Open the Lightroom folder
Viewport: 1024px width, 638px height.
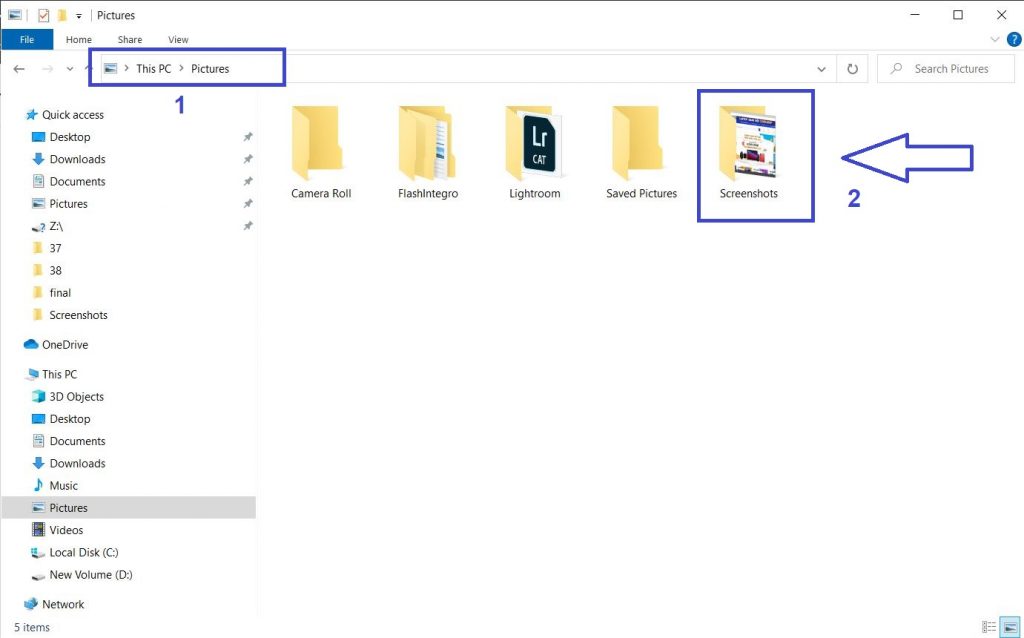534,150
